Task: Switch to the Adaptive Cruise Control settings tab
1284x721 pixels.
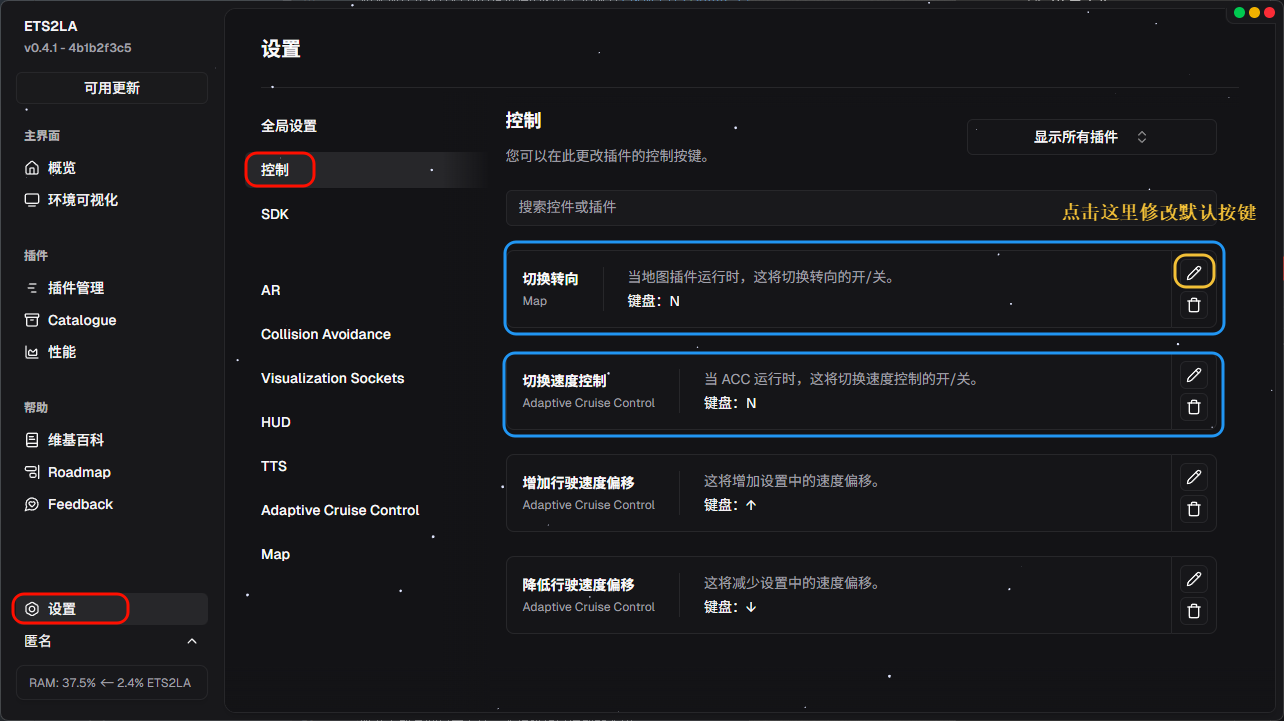Action: point(340,510)
